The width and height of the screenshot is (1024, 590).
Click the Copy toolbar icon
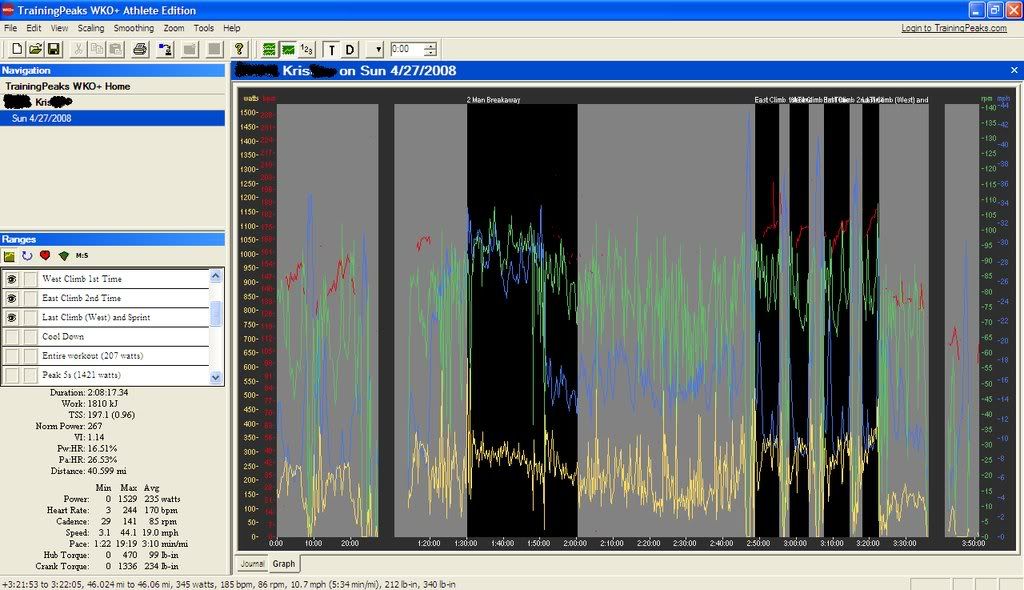pyautogui.click(x=97, y=49)
